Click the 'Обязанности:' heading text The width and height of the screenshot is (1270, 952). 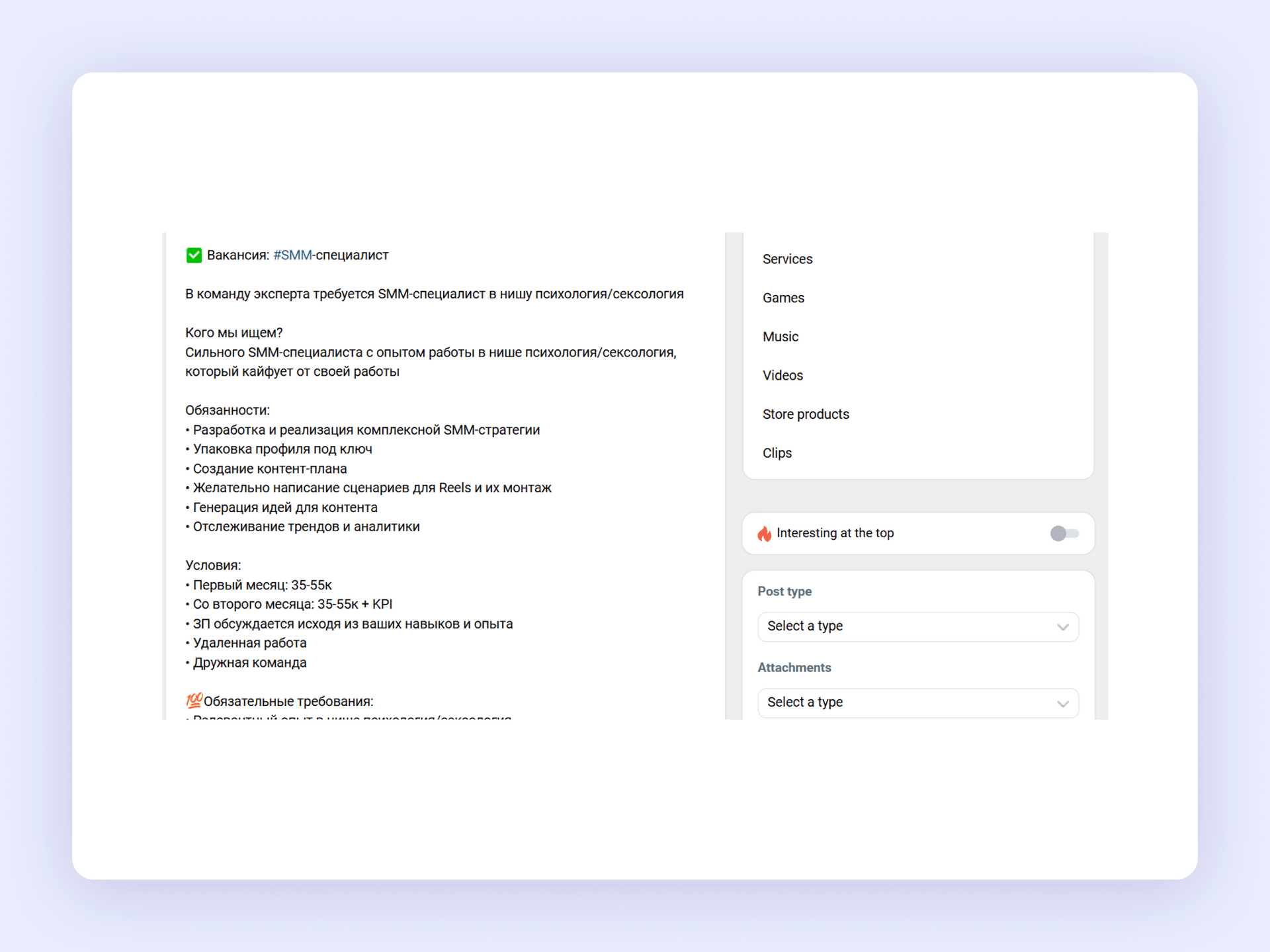[228, 410]
